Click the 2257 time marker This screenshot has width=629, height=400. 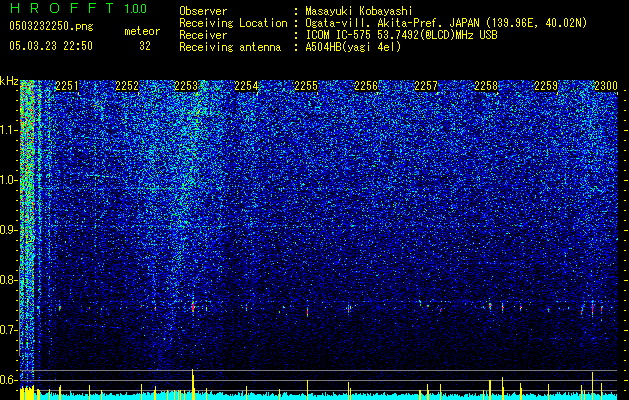pyautogui.click(x=426, y=86)
